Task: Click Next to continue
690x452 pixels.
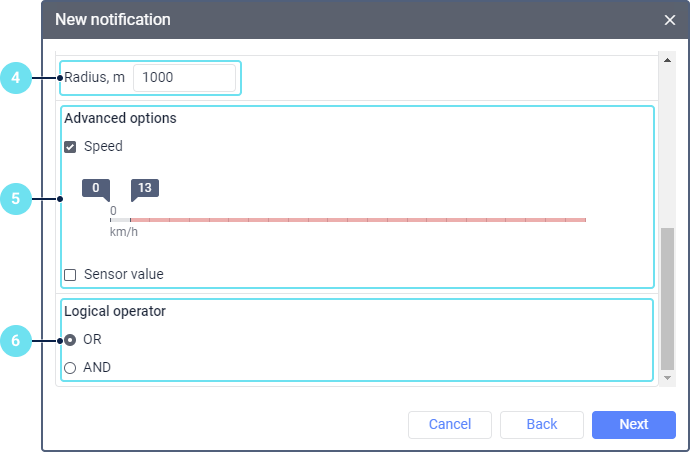Action: coord(633,425)
